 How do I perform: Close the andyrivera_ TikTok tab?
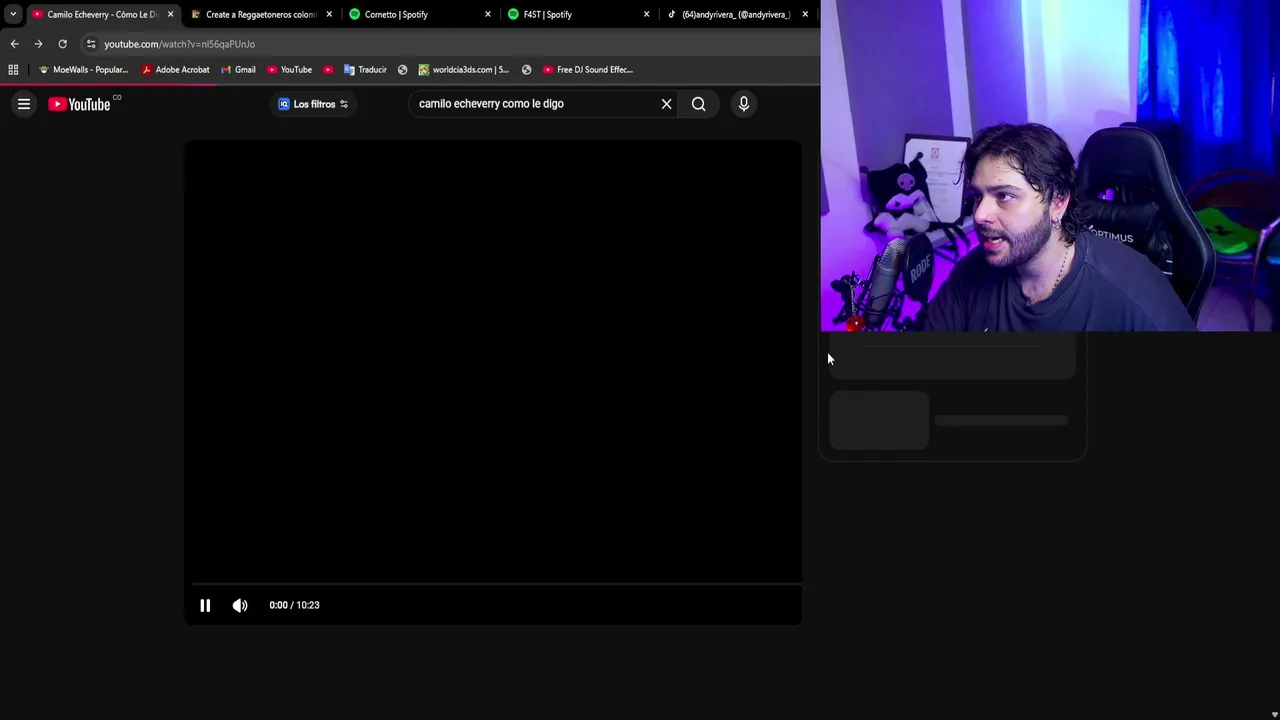(x=805, y=14)
